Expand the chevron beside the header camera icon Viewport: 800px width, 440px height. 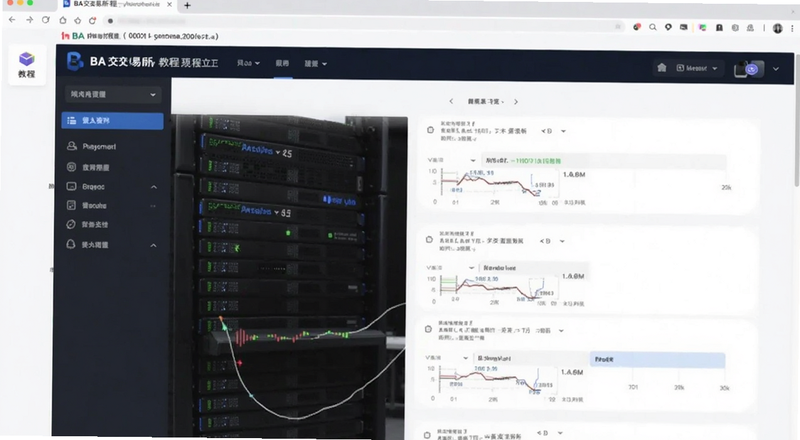click(x=776, y=69)
